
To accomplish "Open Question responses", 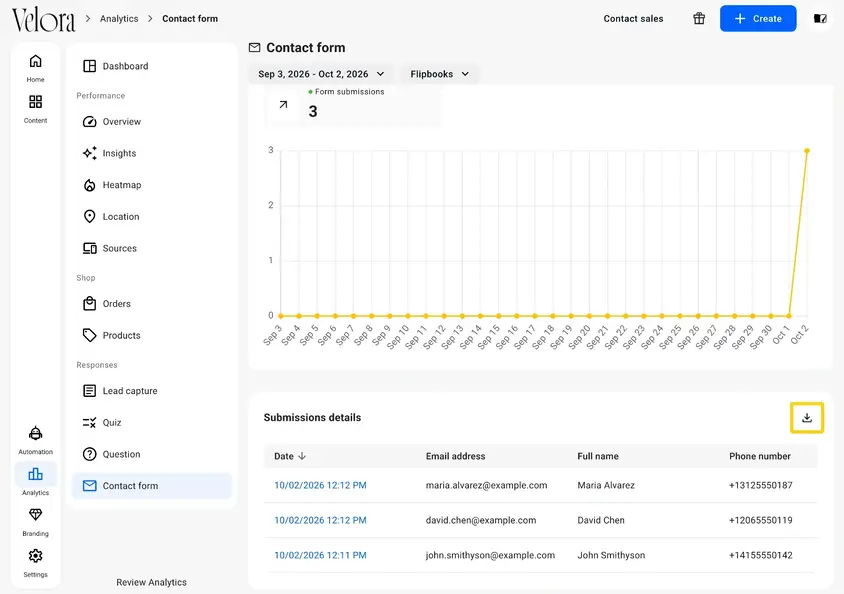I will click(152, 455).
